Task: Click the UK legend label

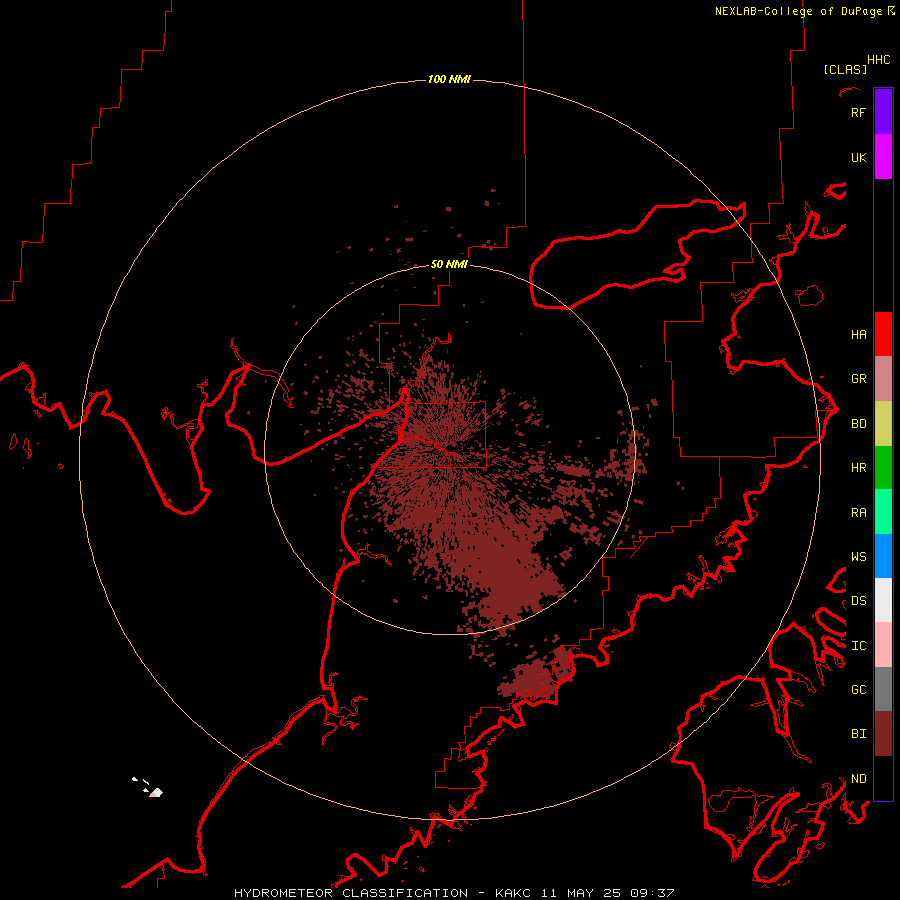Action: click(x=858, y=158)
